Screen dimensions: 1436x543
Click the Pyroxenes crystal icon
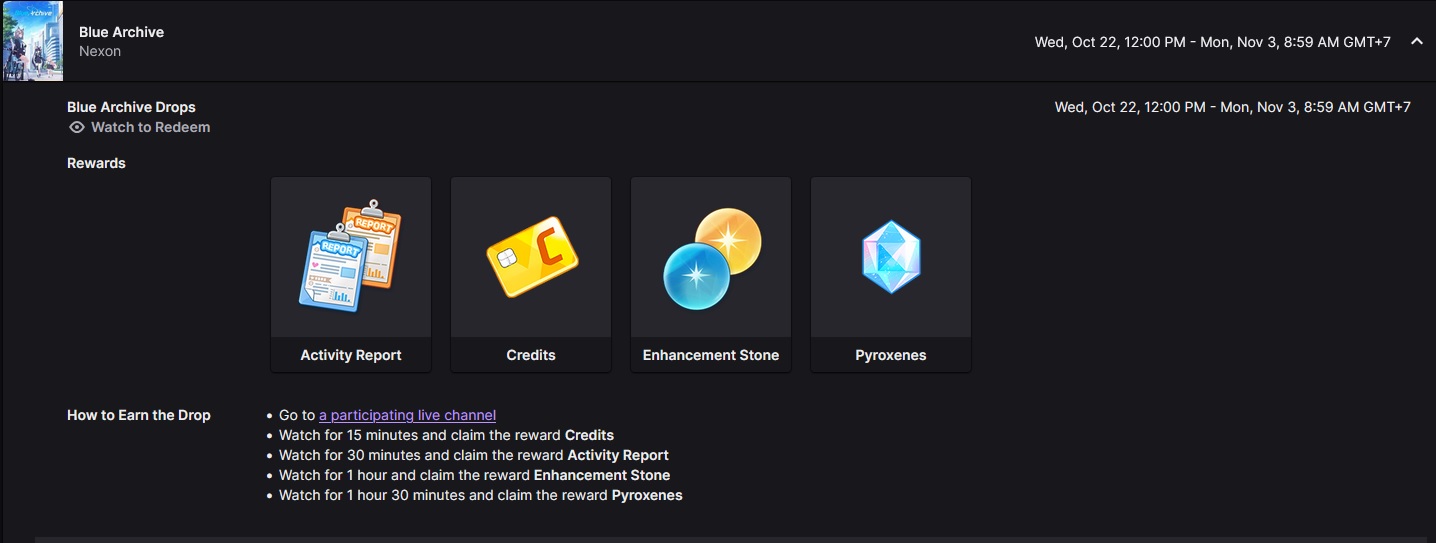tap(891, 257)
